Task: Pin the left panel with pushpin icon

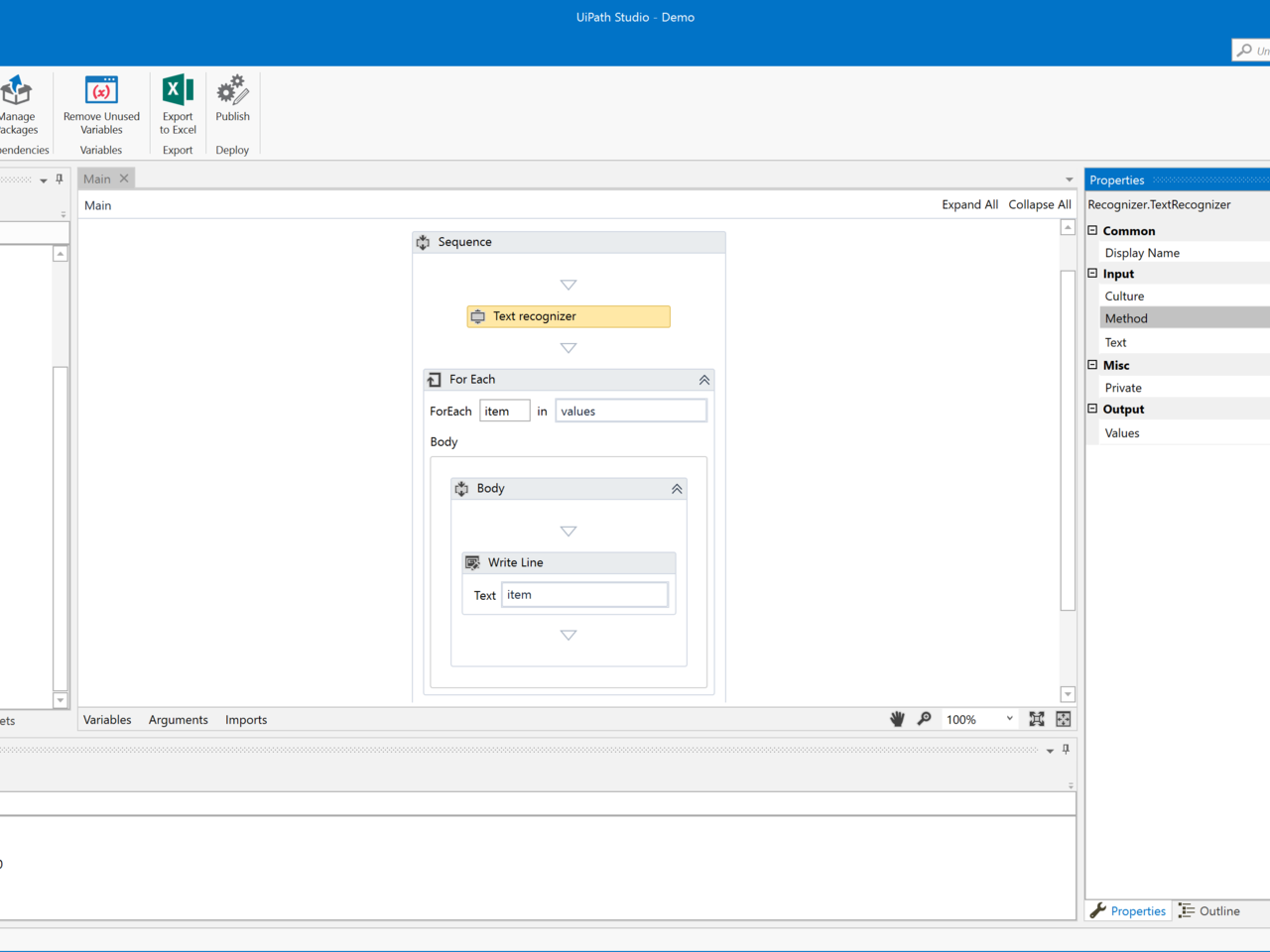Action: coord(60,179)
